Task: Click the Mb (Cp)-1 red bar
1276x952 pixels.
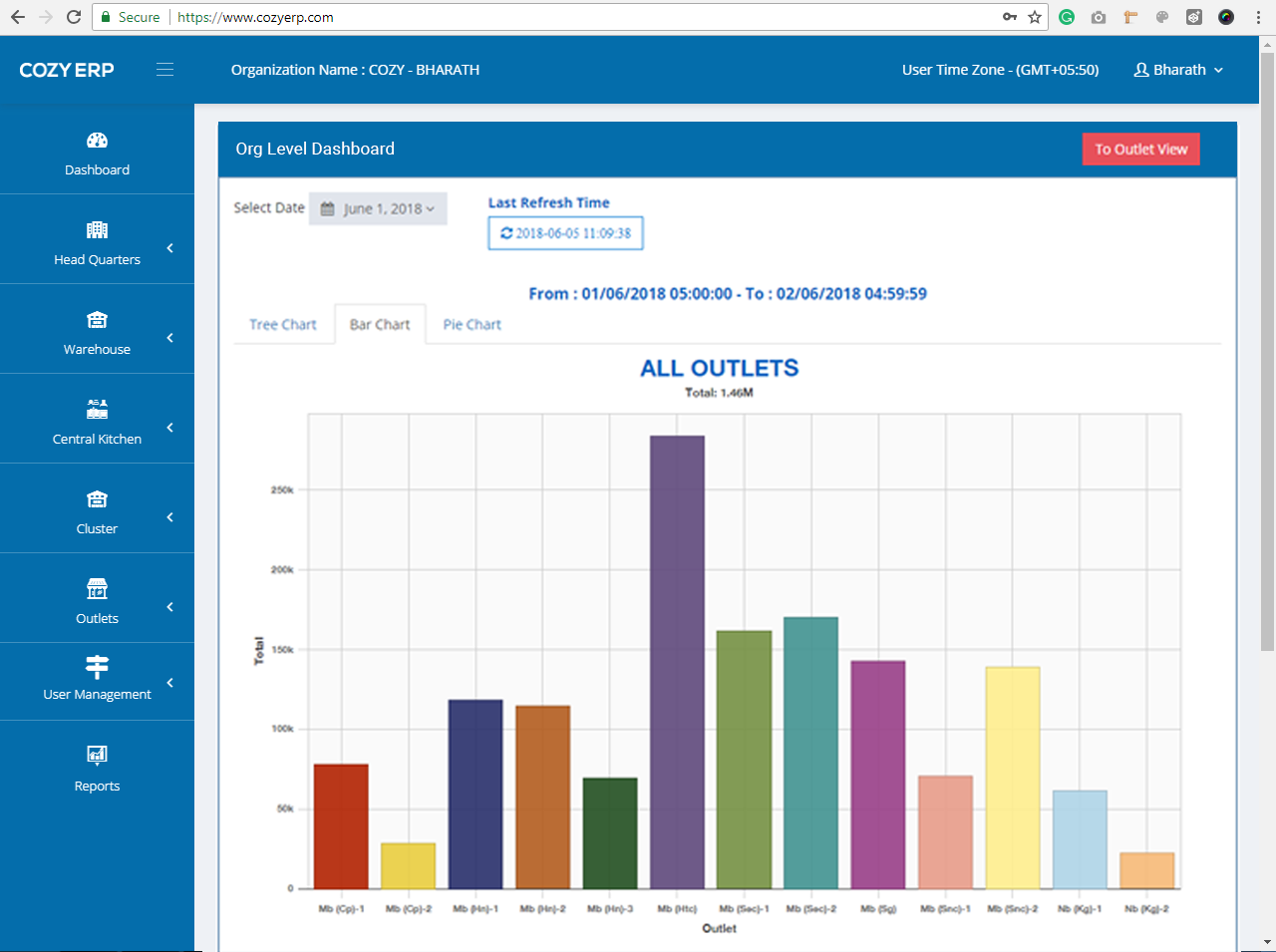Action: tap(341, 826)
